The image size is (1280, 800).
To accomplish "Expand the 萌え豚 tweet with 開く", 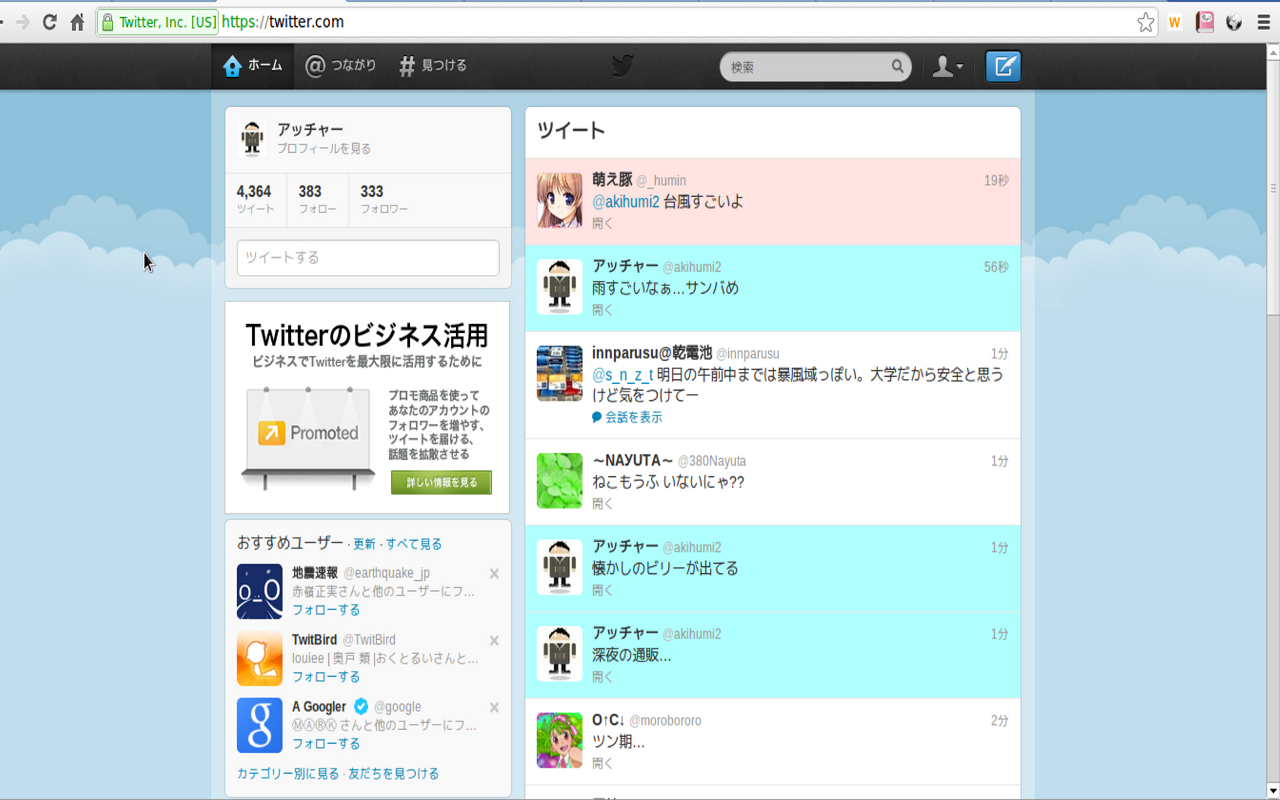I will point(603,223).
